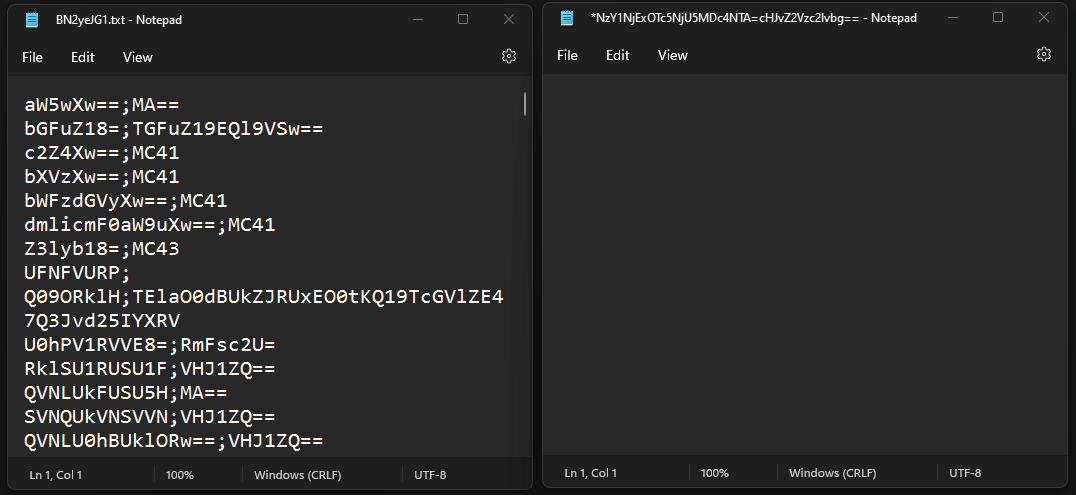
Task: Click Ln 1, Col 1 in right status bar
Action: tap(591, 473)
